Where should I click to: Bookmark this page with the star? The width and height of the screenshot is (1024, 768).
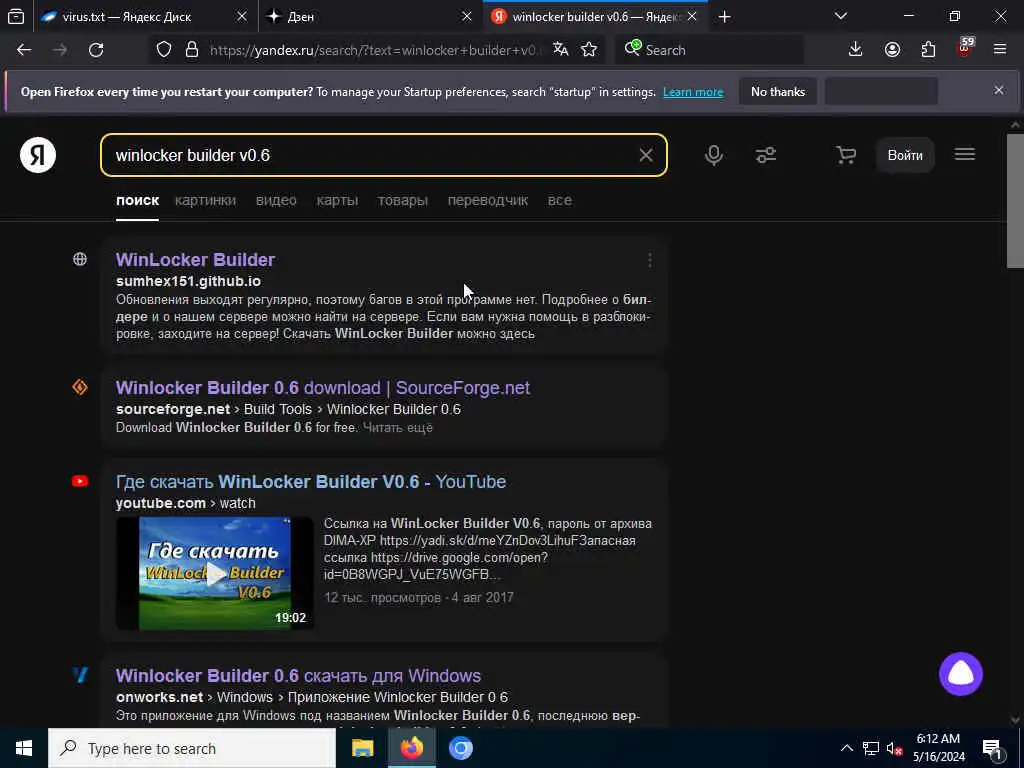(x=589, y=50)
